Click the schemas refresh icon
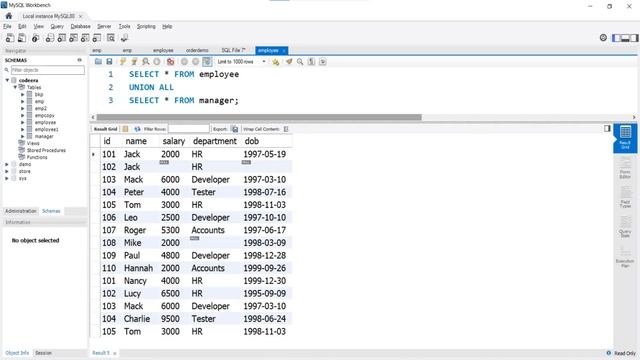This screenshot has height=360, width=640. tap(80, 60)
